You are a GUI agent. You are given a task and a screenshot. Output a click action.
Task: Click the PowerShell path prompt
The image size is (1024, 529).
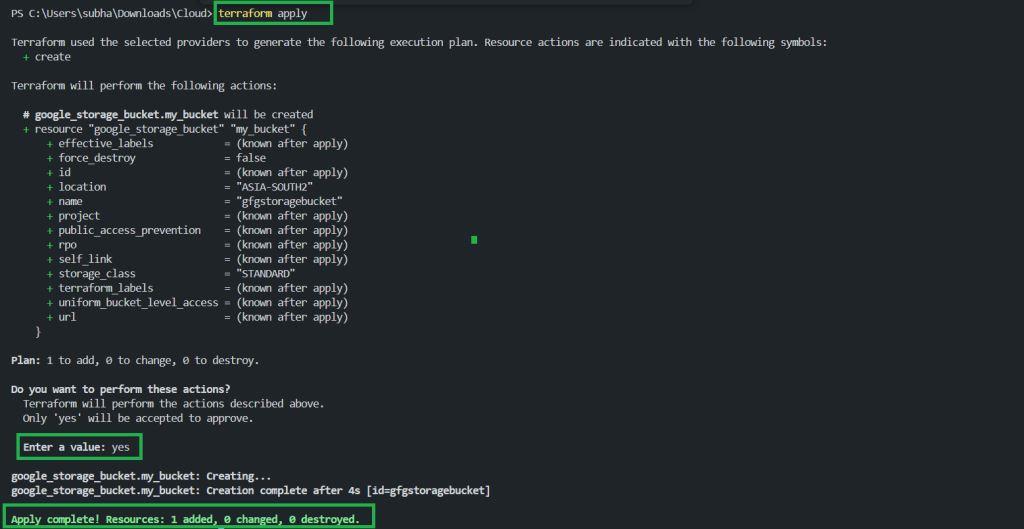click(x=112, y=13)
